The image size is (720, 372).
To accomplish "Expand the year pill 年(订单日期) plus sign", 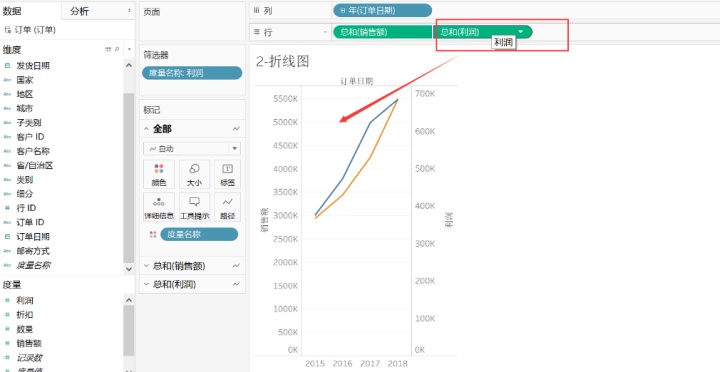I will coord(343,11).
